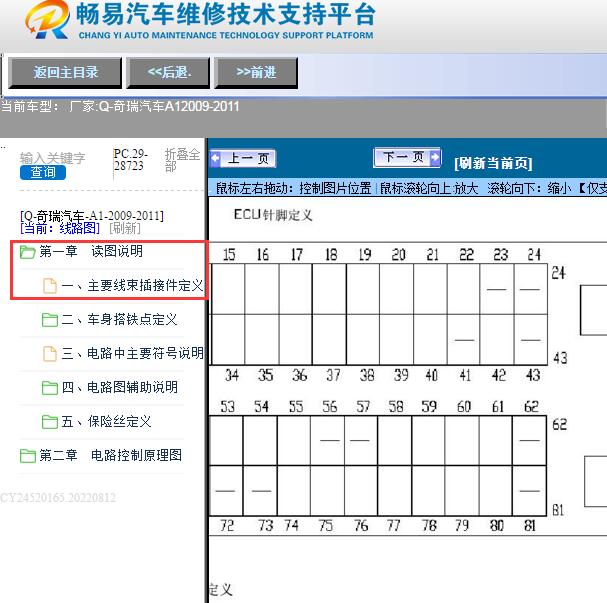Image resolution: width=607 pixels, height=603 pixels.
Task: Click pin number 53 above the lower connector
Action: (x=228, y=407)
